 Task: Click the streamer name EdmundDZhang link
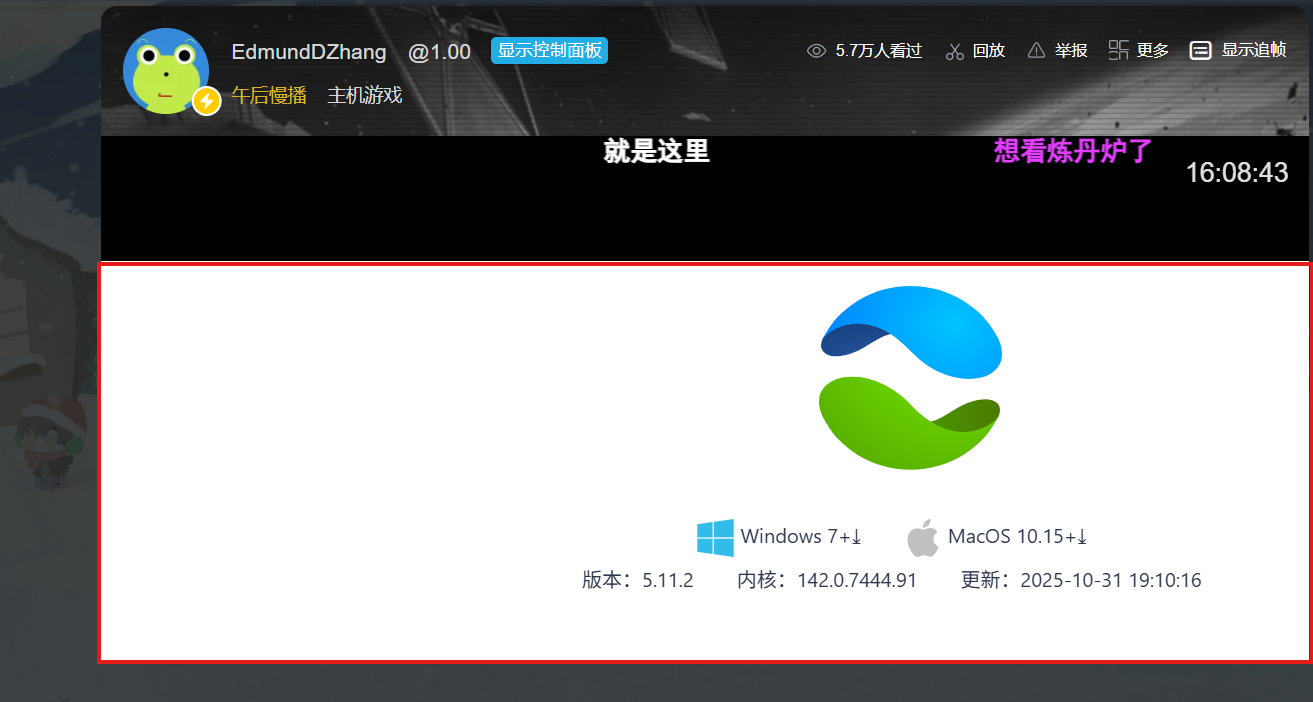click(308, 51)
